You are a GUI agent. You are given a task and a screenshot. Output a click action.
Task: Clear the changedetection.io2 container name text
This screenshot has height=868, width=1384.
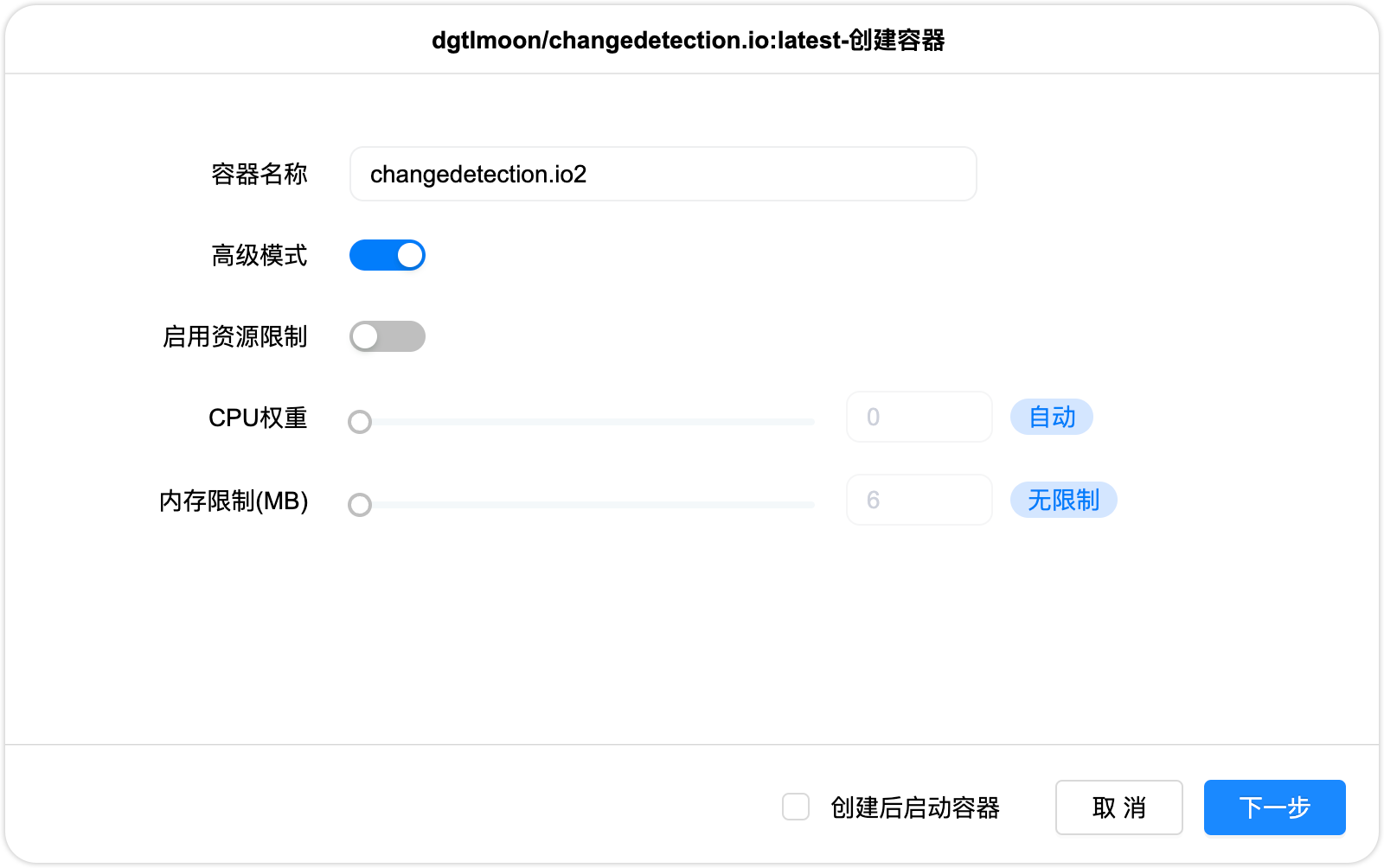[x=663, y=174]
